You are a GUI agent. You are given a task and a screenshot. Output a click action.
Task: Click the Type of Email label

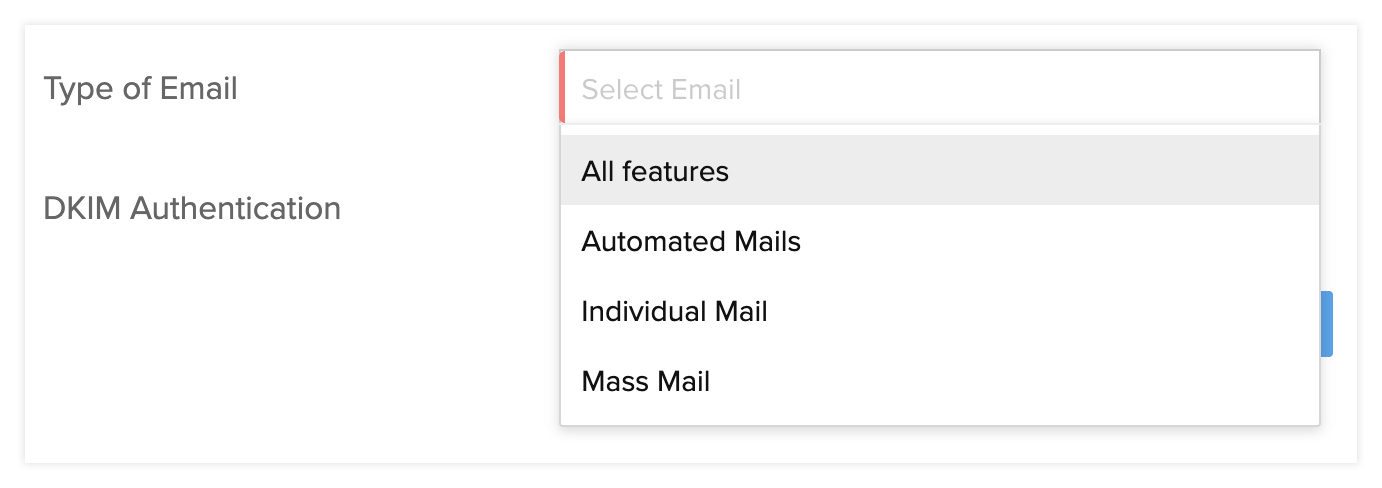click(140, 88)
